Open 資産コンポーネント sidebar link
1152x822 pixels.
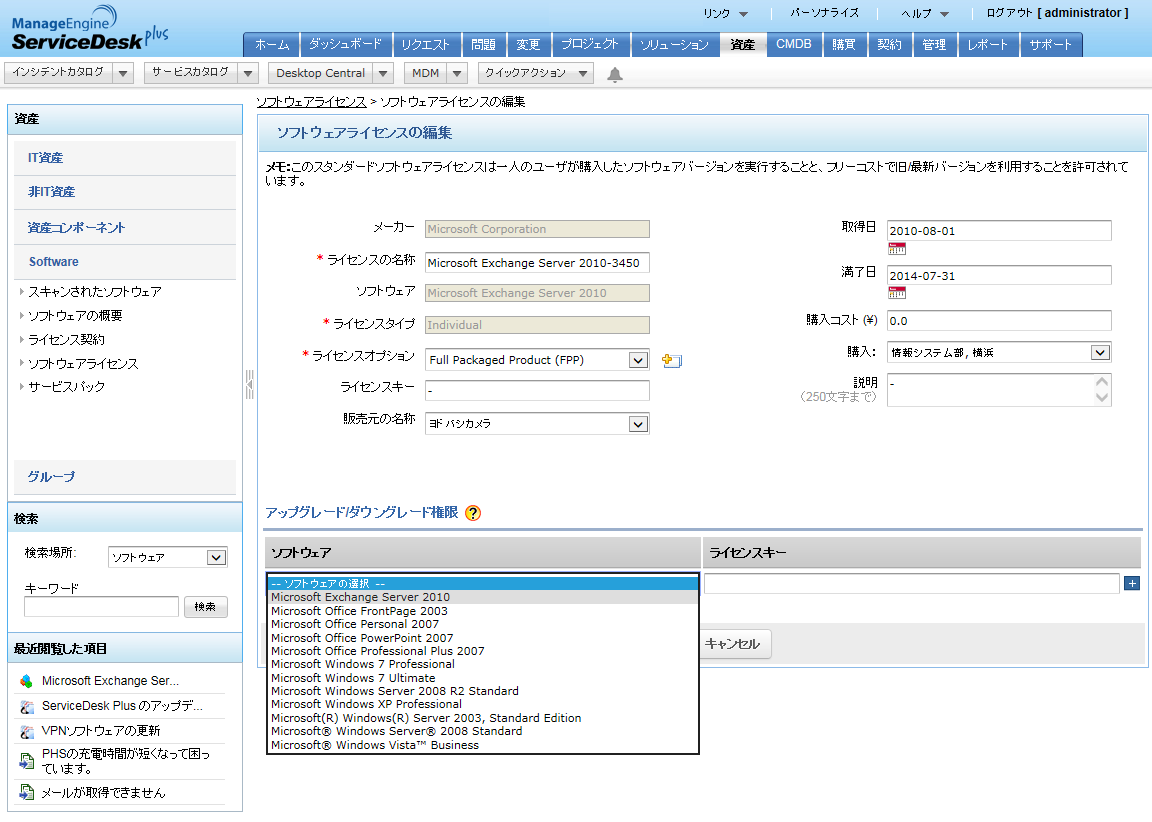[x=76, y=228]
